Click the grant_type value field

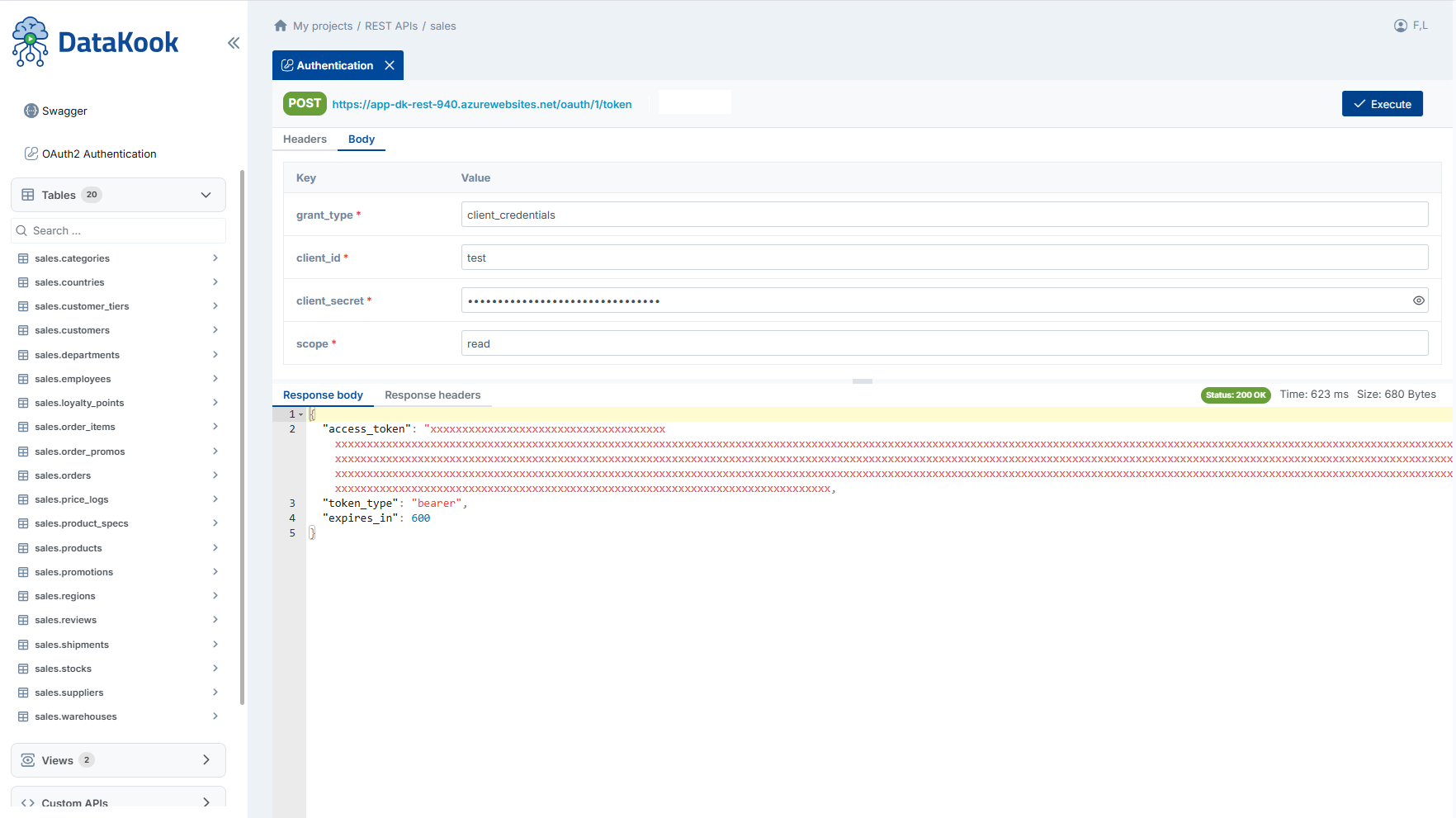click(x=944, y=215)
